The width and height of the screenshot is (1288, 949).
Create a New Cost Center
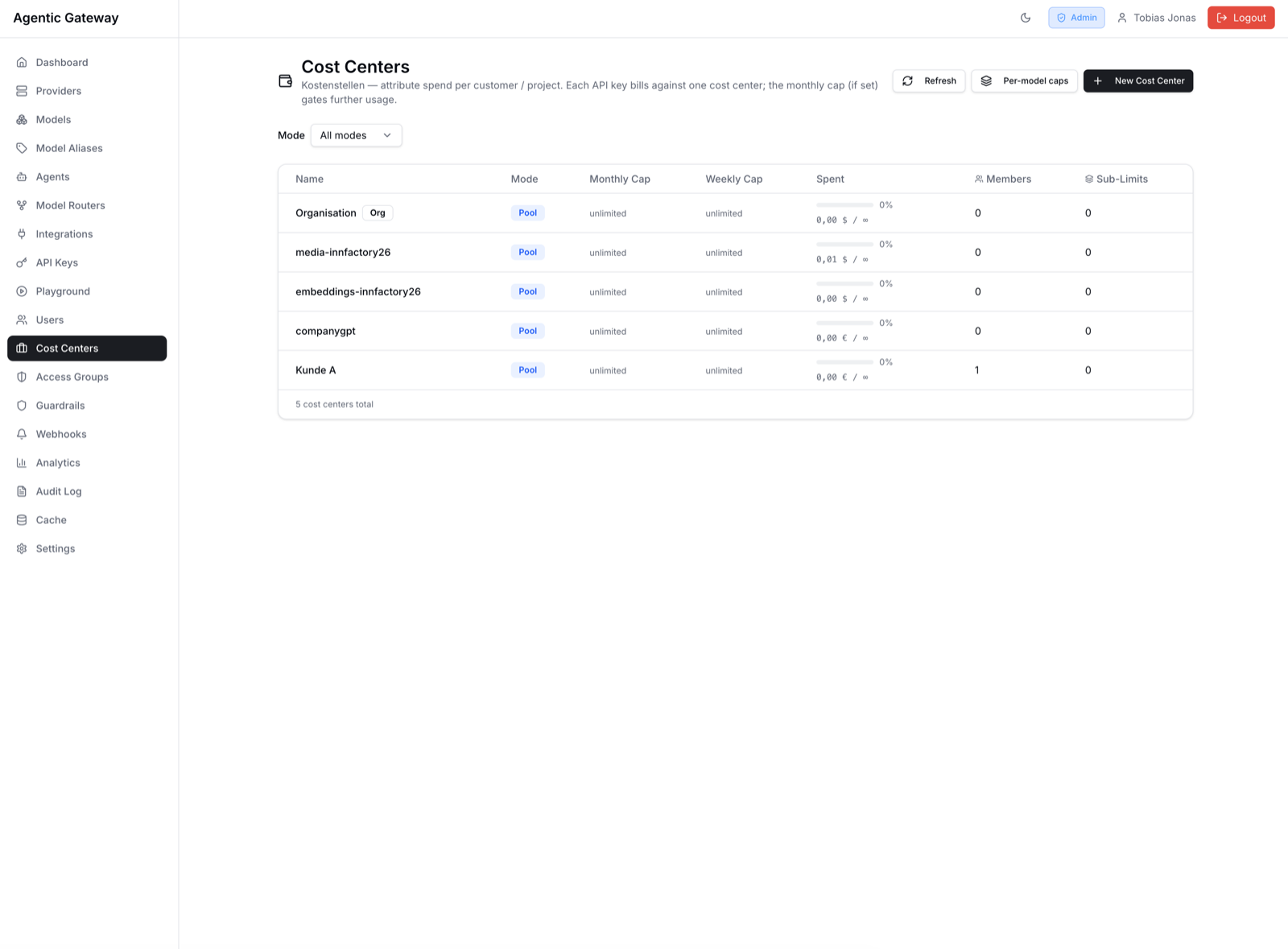[x=1138, y=80]
